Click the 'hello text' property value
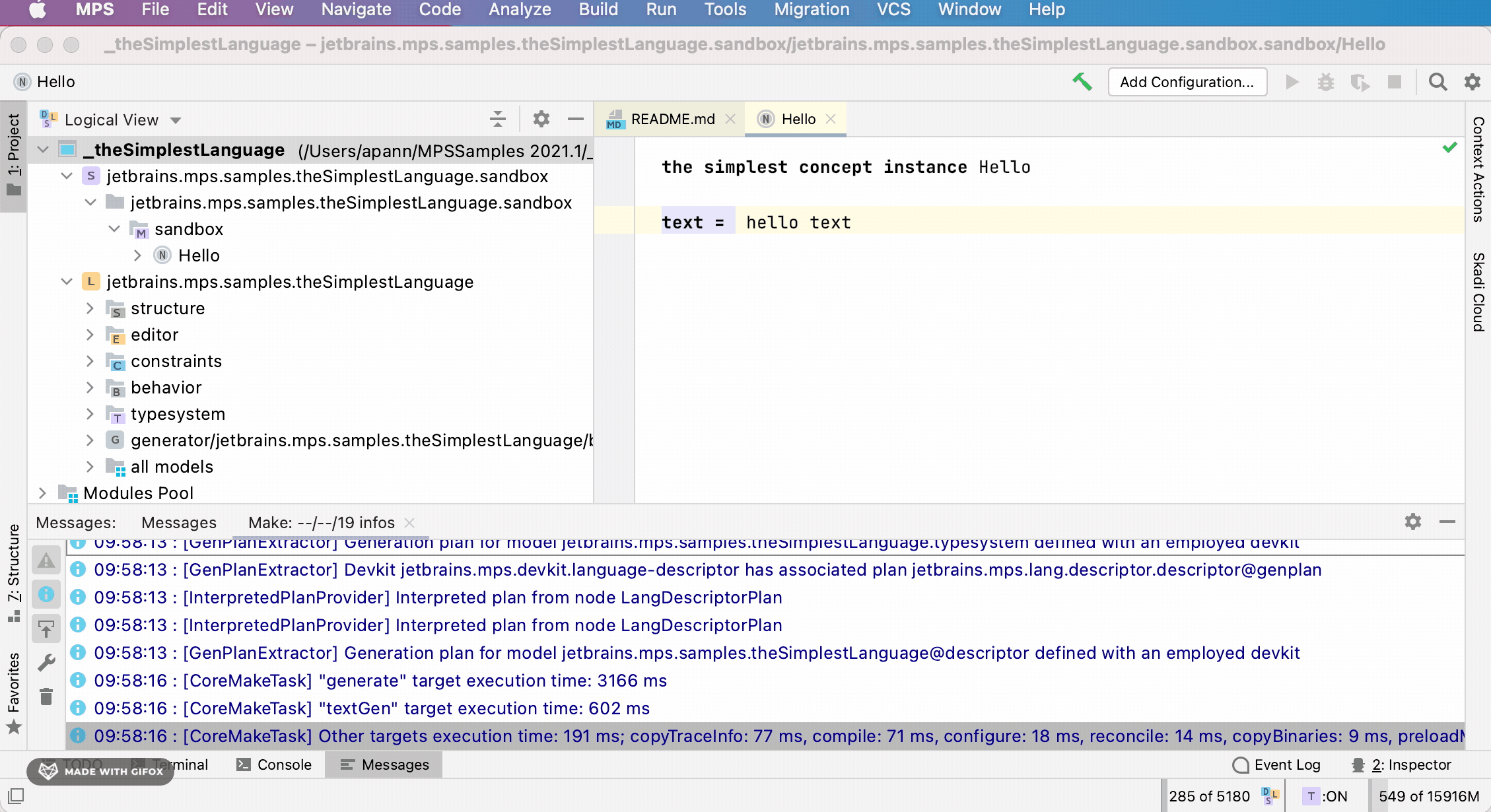Viewport: 1491px width, 812px height. [798, 222]
